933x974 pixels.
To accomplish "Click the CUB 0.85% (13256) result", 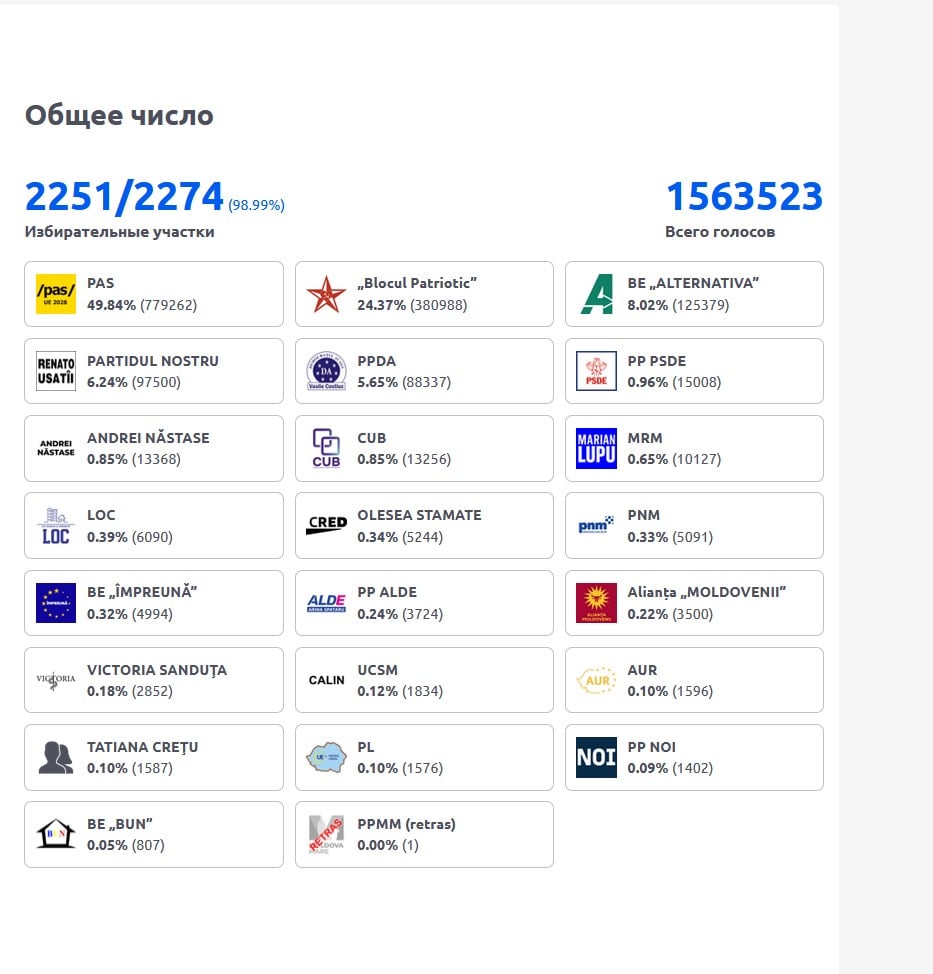I will (404, 459).
